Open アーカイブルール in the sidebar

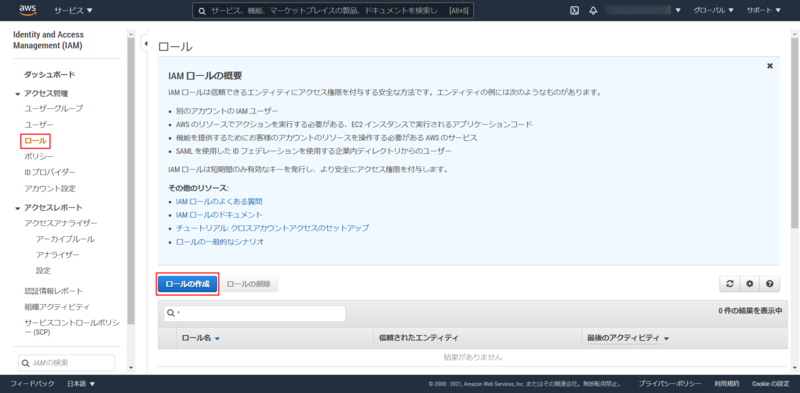tap(65, 239)
